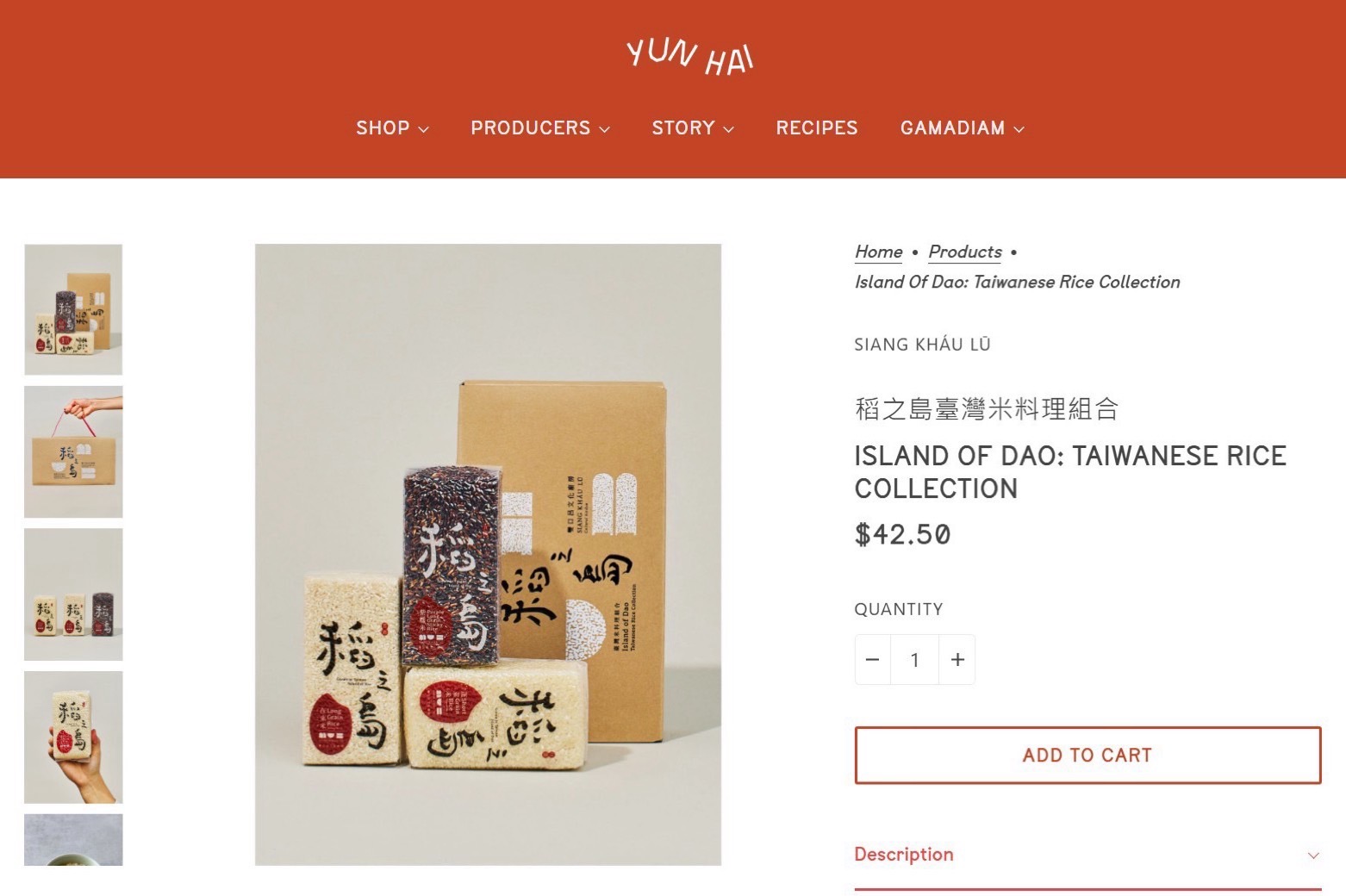Viewport: 1346px width, 896px height.
Task: Open the Producers dropdown menu
Action: [540, 128]
